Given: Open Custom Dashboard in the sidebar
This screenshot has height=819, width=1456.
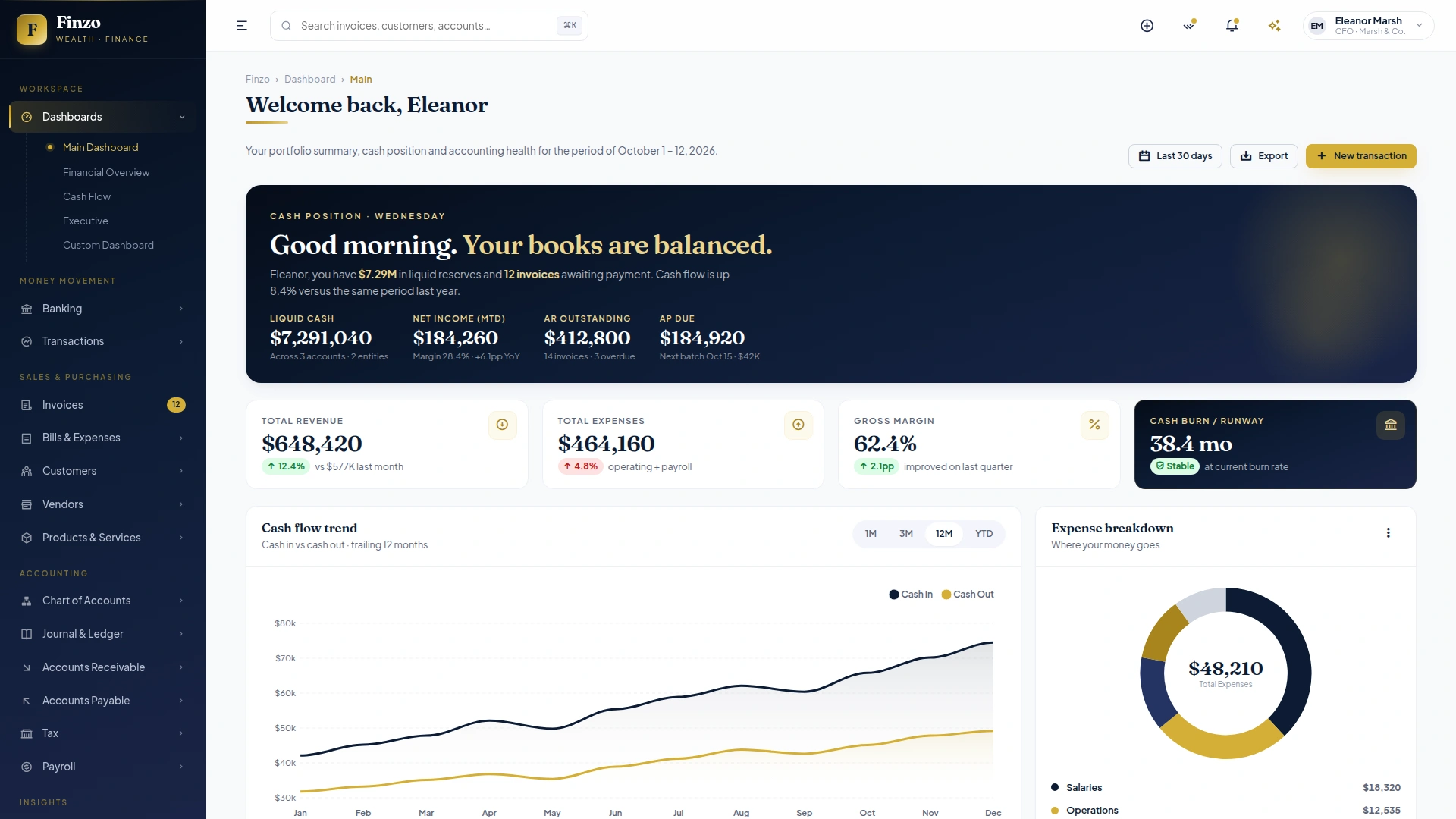Looking at the screenshot, I should 108,245.
